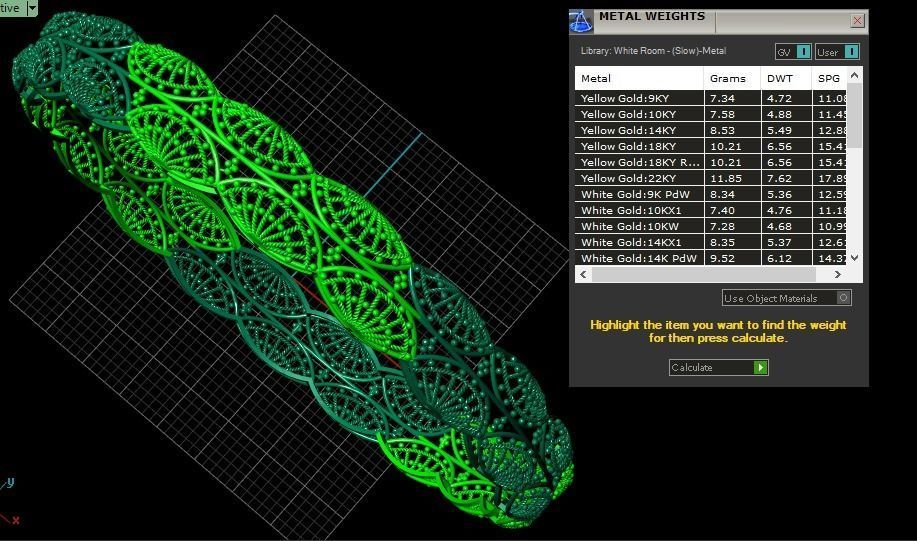The width and height of the screenshot is (917, 541).
Task: Click the 4.72 DWT value
Action: click(x=780, y=98)
